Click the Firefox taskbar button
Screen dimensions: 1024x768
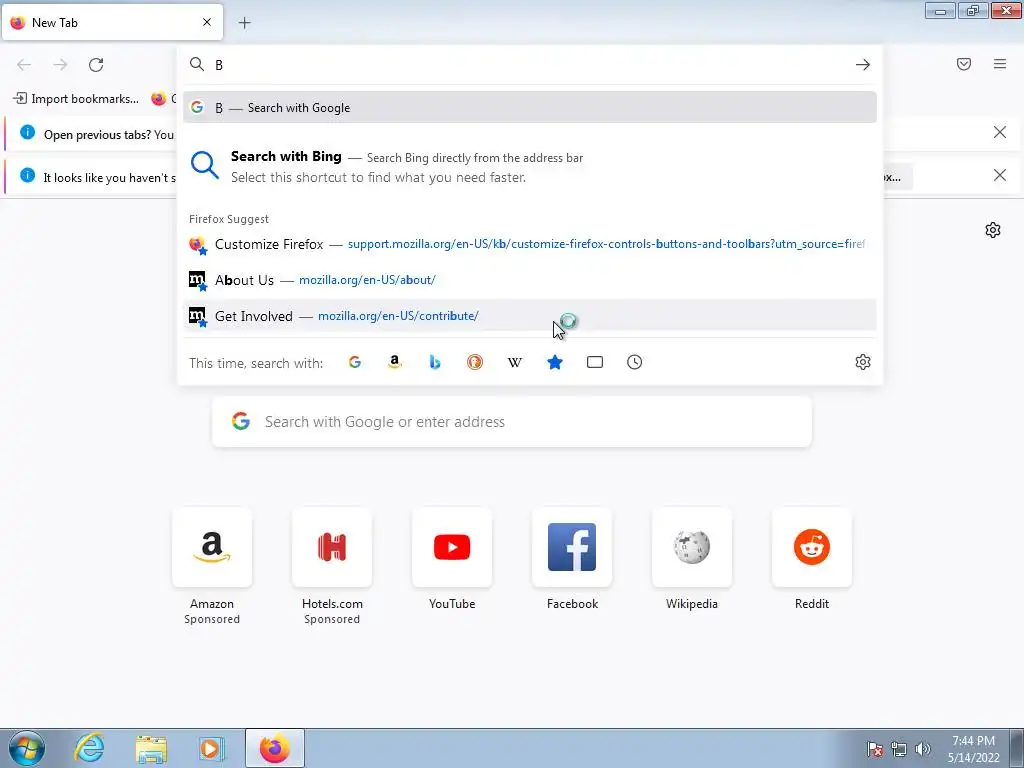[x=275, y=748]
